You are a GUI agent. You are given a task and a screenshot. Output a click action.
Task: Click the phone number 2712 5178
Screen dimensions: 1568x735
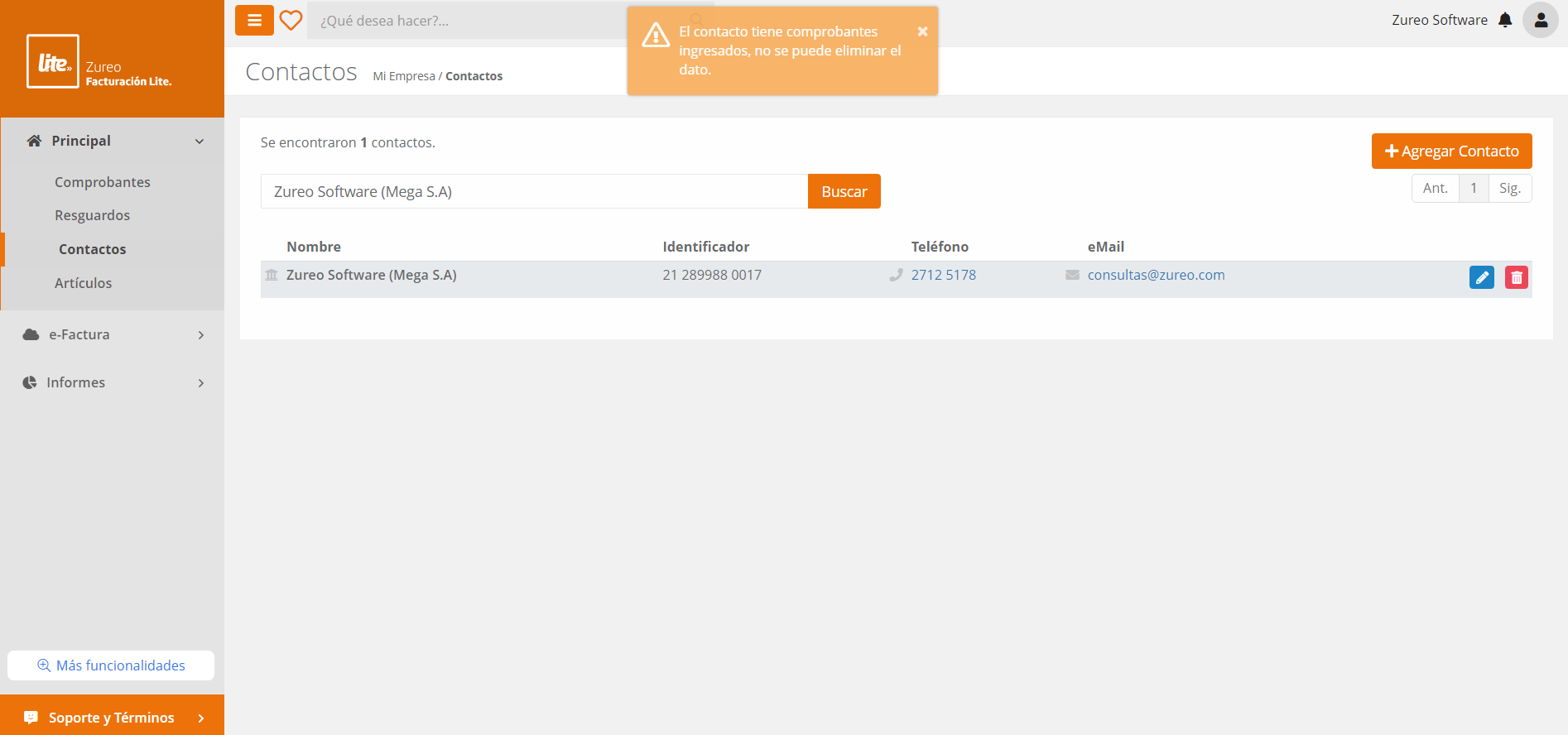(x=944, y=275)
